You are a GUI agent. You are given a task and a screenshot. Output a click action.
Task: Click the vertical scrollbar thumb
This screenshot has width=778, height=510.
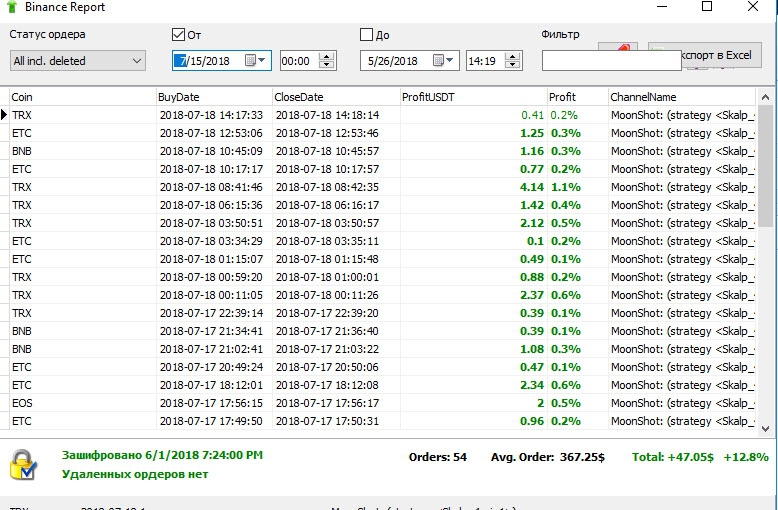pos(765,166)
